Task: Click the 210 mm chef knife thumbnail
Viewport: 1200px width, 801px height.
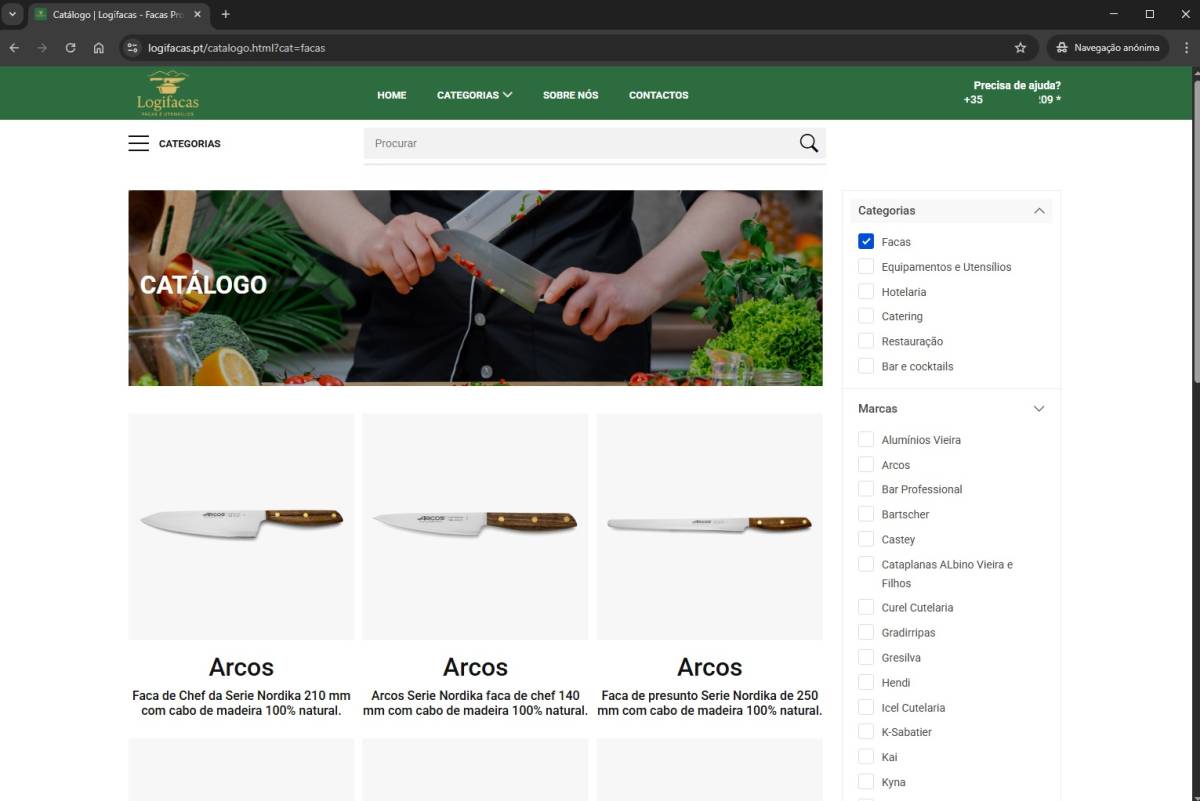Action: coord(241,527)
